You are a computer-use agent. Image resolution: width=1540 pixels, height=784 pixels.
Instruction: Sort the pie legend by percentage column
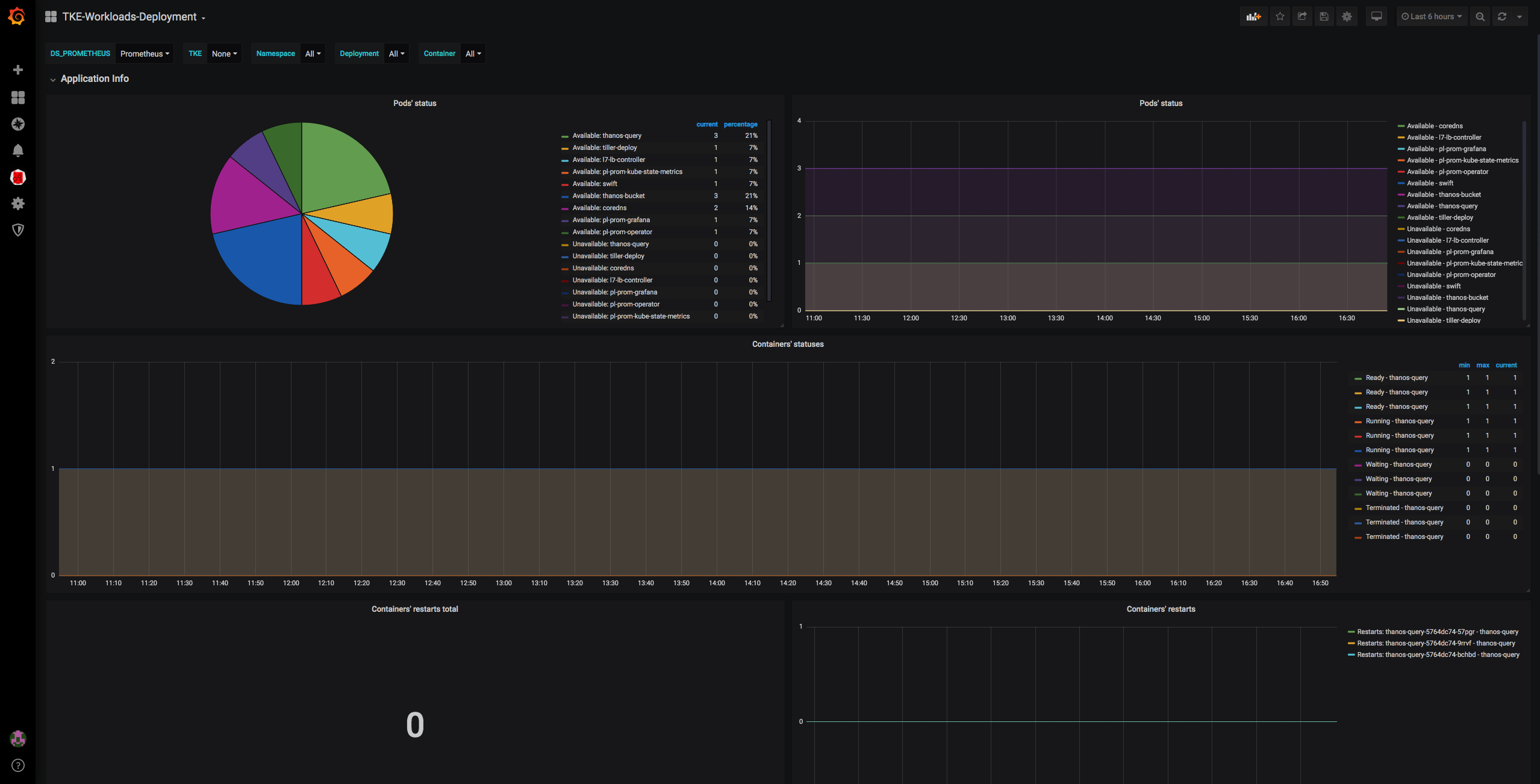(x=740, y=125)
